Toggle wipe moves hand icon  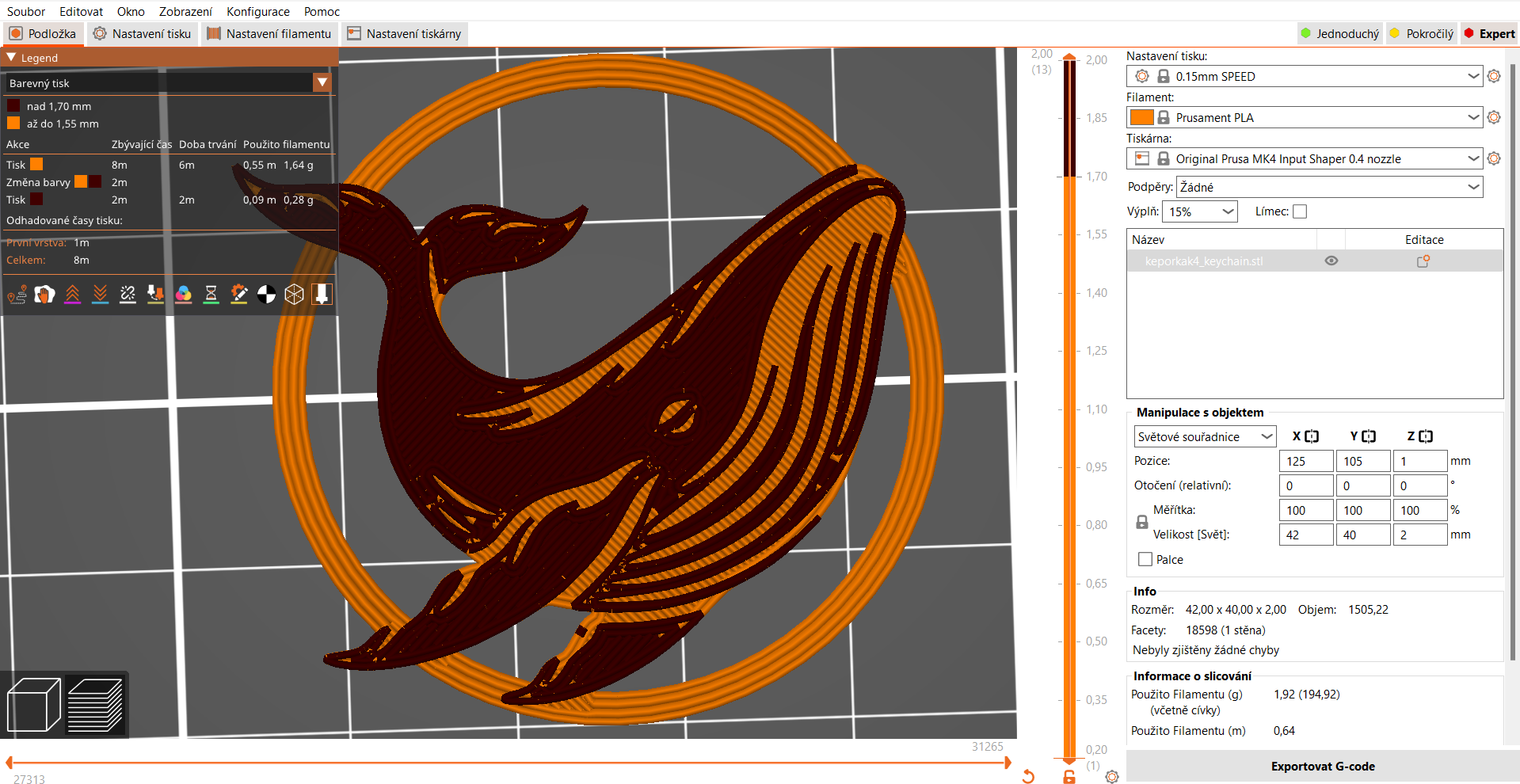pyautogui.click(x=44, y=295)
